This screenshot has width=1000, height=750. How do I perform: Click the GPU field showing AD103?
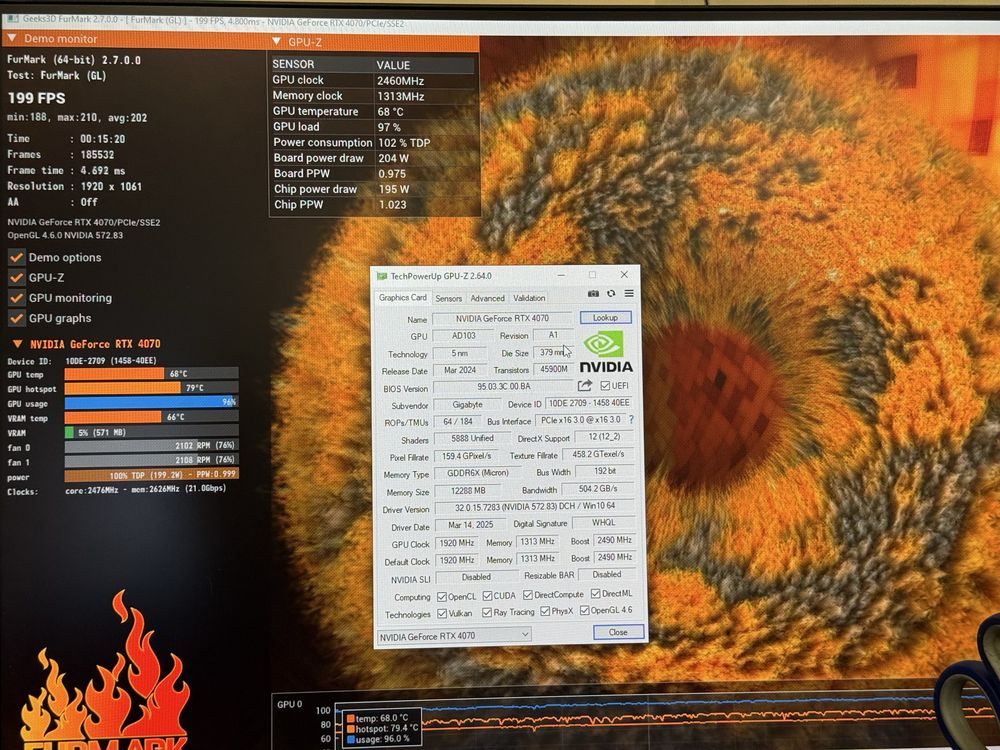[464, 335]
